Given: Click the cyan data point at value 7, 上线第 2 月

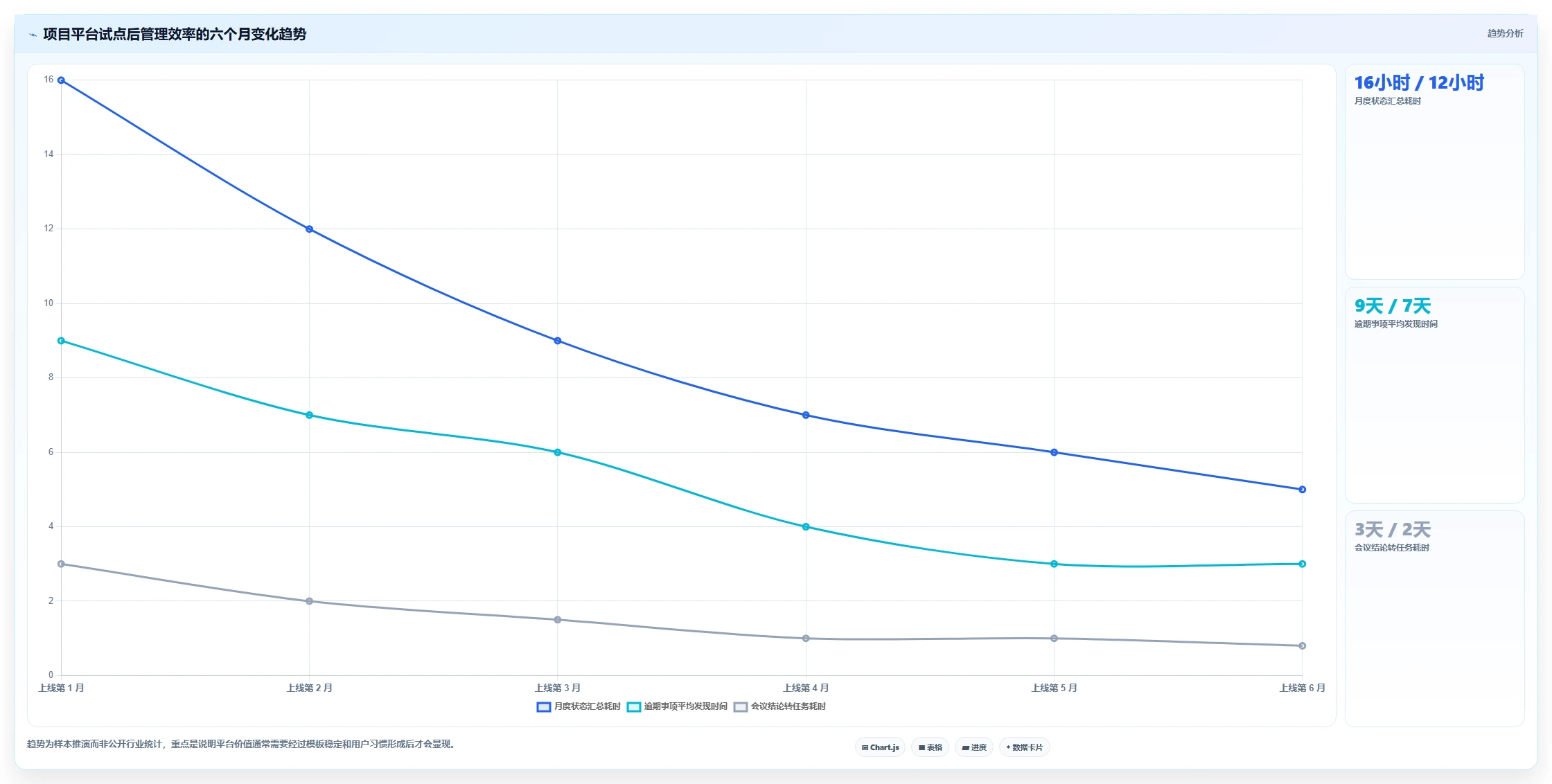Looking at the screenshot, I should point(309,415).
